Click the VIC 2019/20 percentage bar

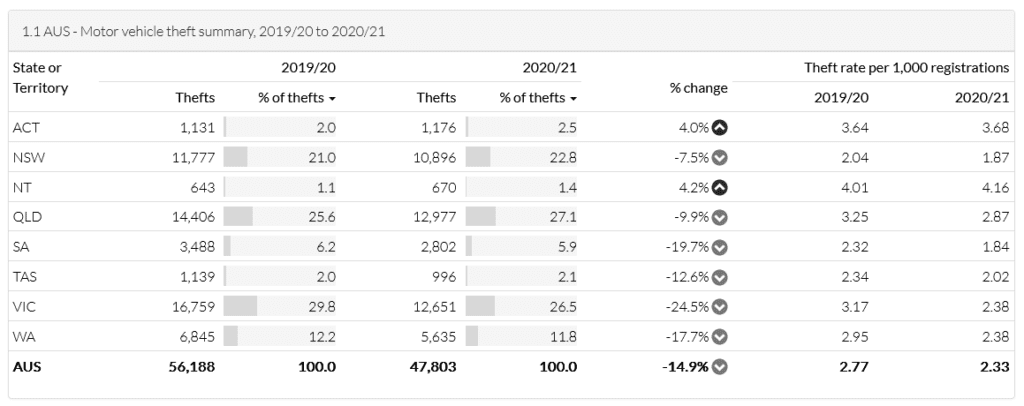(x=241, y=307)
